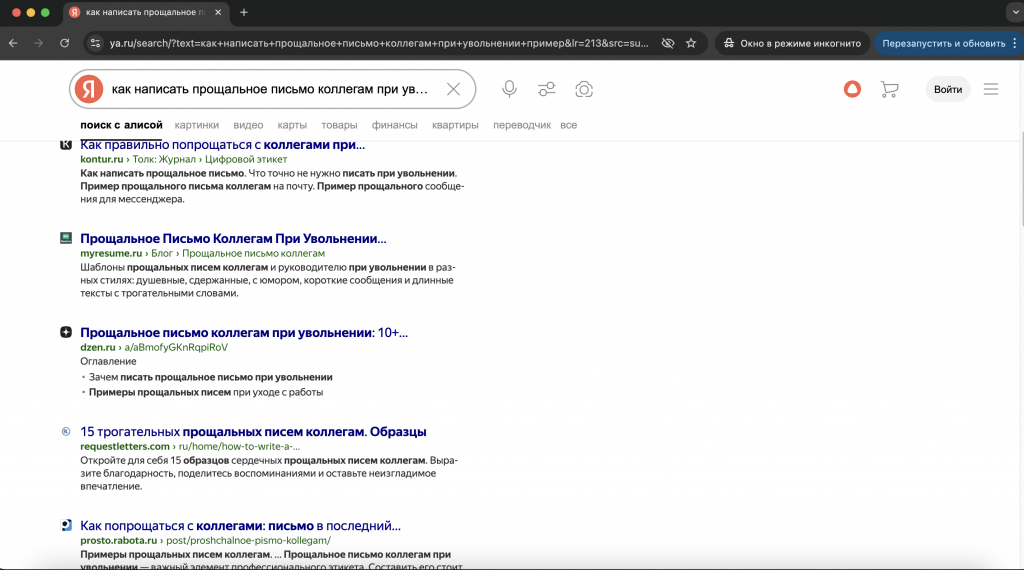The image size is (1024, 570).
Task: Close the Yandex search tab
Action: tap(218, 12)
